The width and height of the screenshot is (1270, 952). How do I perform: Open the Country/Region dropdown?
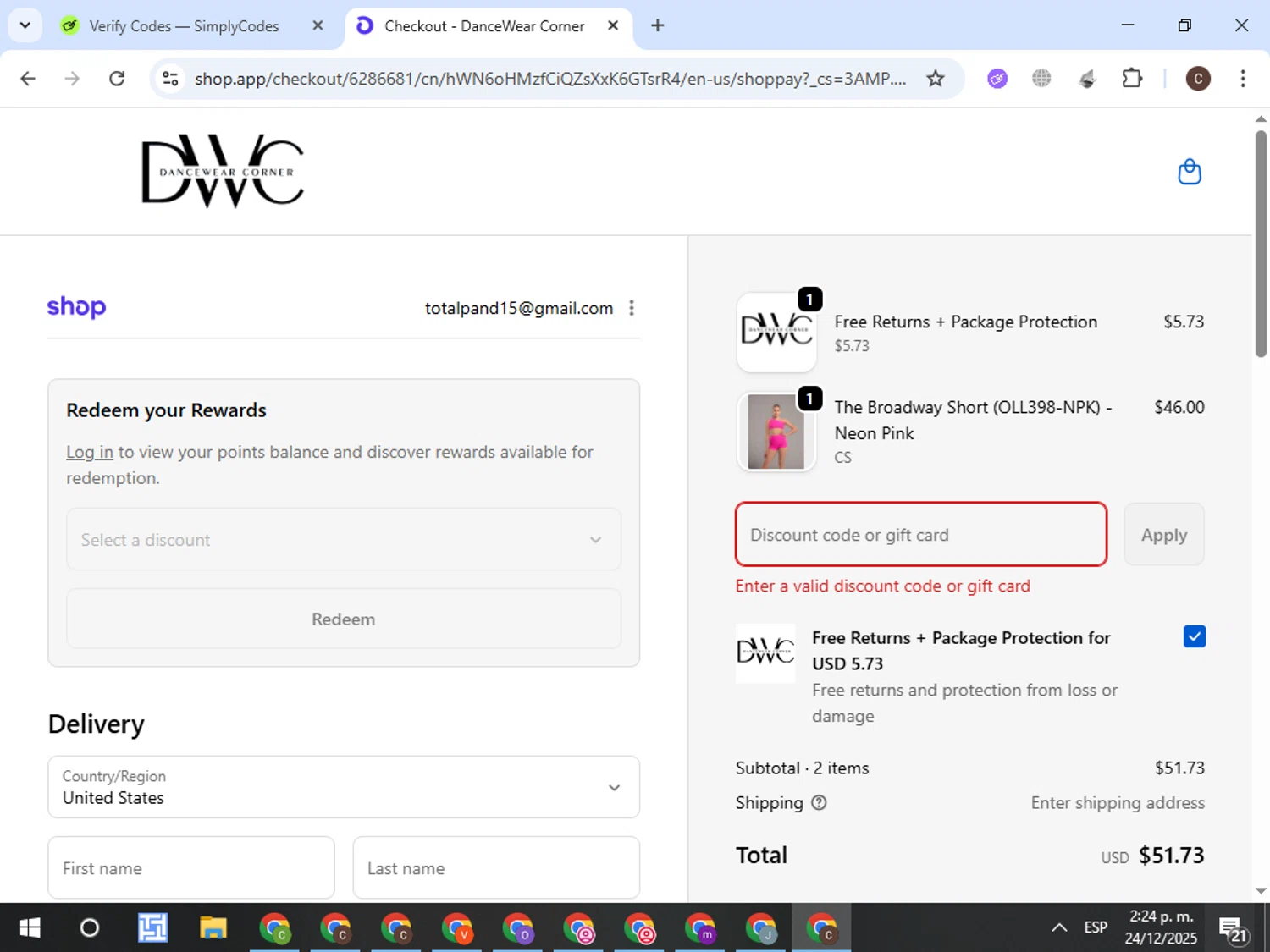click(x=344, y=787)
